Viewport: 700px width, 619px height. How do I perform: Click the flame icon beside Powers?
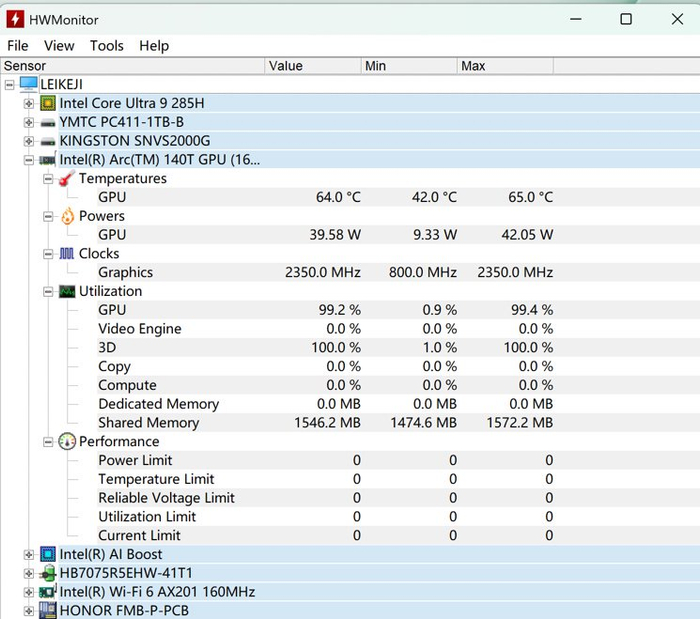coord(67,216)
